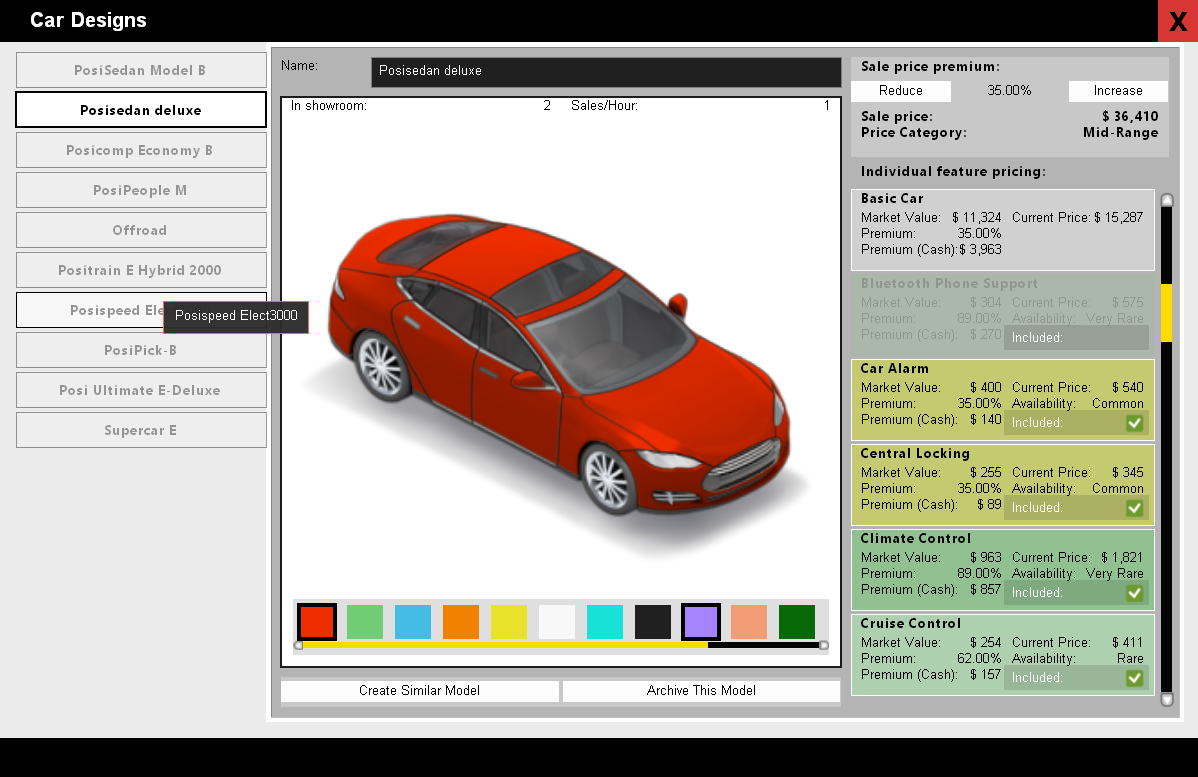Viewport: 1198px width, 777px height.
Task: Open the PosiPeople M car model
Action: click(x=140, y=190)
